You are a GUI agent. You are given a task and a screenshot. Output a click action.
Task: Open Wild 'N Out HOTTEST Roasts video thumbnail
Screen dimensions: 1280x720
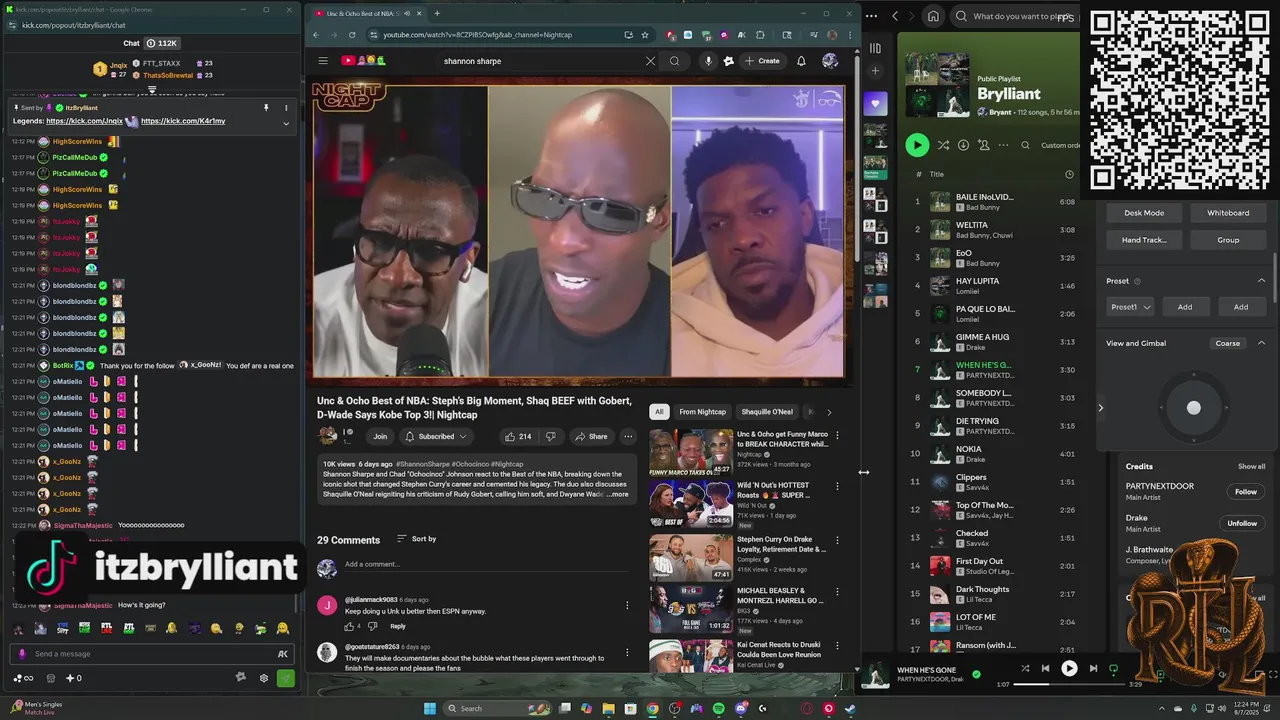click(x=691, y=505)
